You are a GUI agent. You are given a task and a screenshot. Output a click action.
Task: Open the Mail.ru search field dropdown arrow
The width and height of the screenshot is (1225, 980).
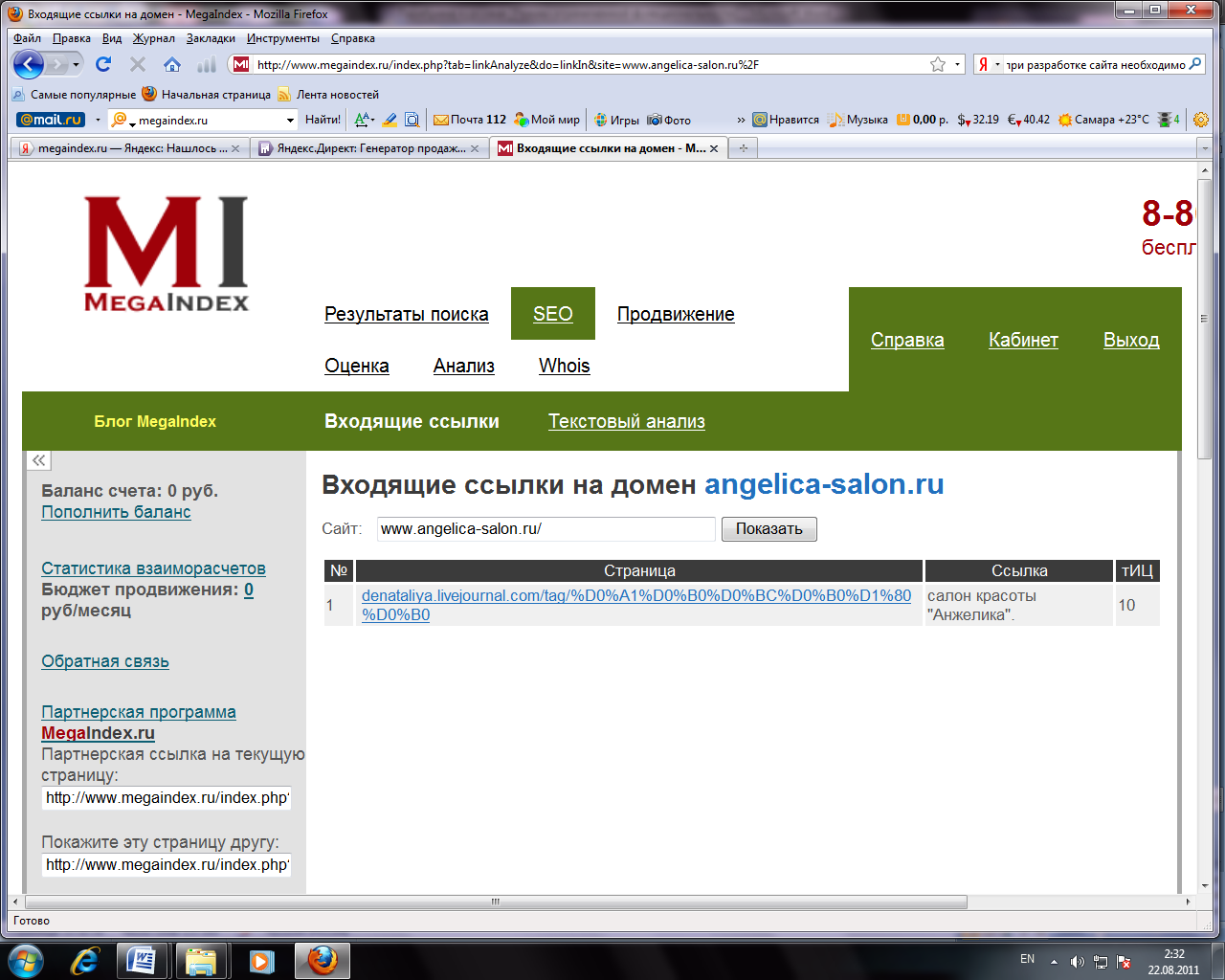click(290, 120)
